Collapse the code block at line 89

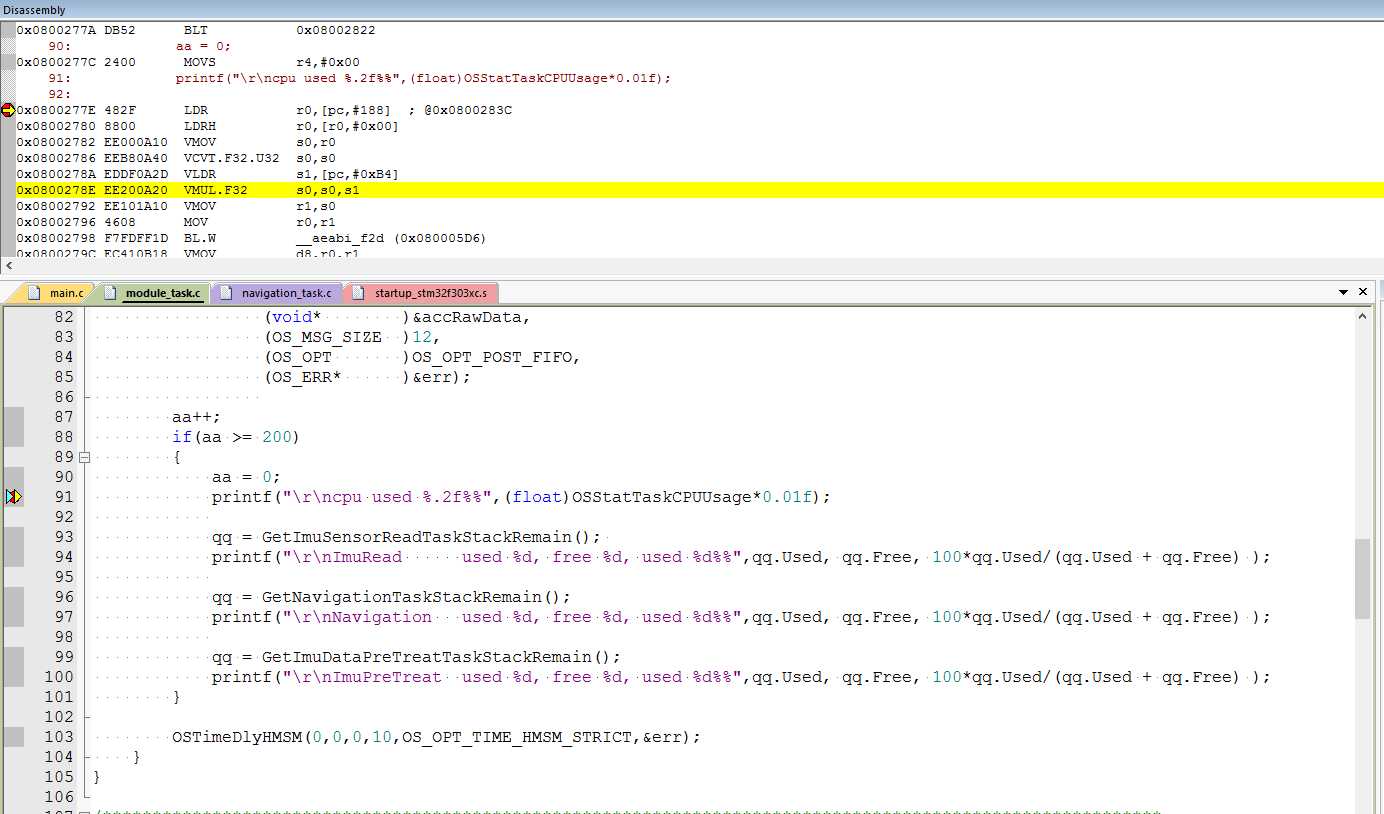pyautogui.click(x=84, y=457)
